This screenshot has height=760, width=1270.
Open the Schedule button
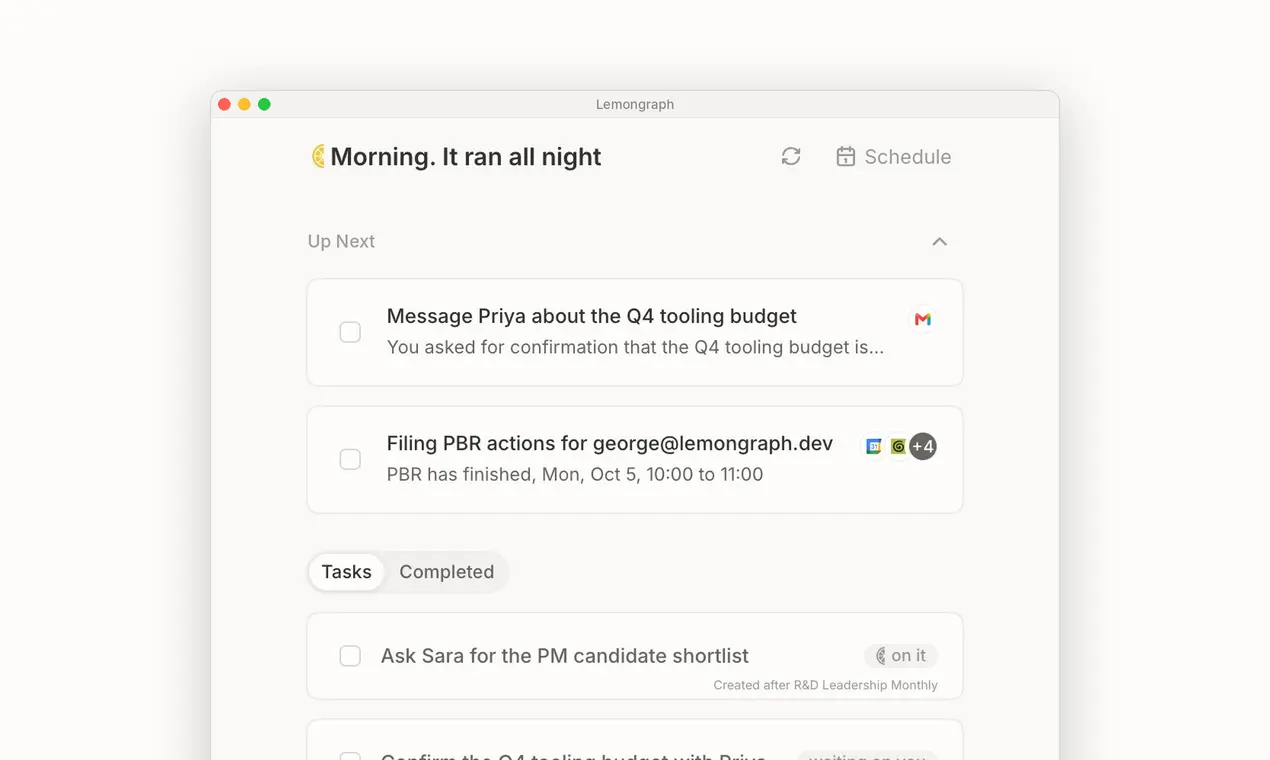[893, 157]
